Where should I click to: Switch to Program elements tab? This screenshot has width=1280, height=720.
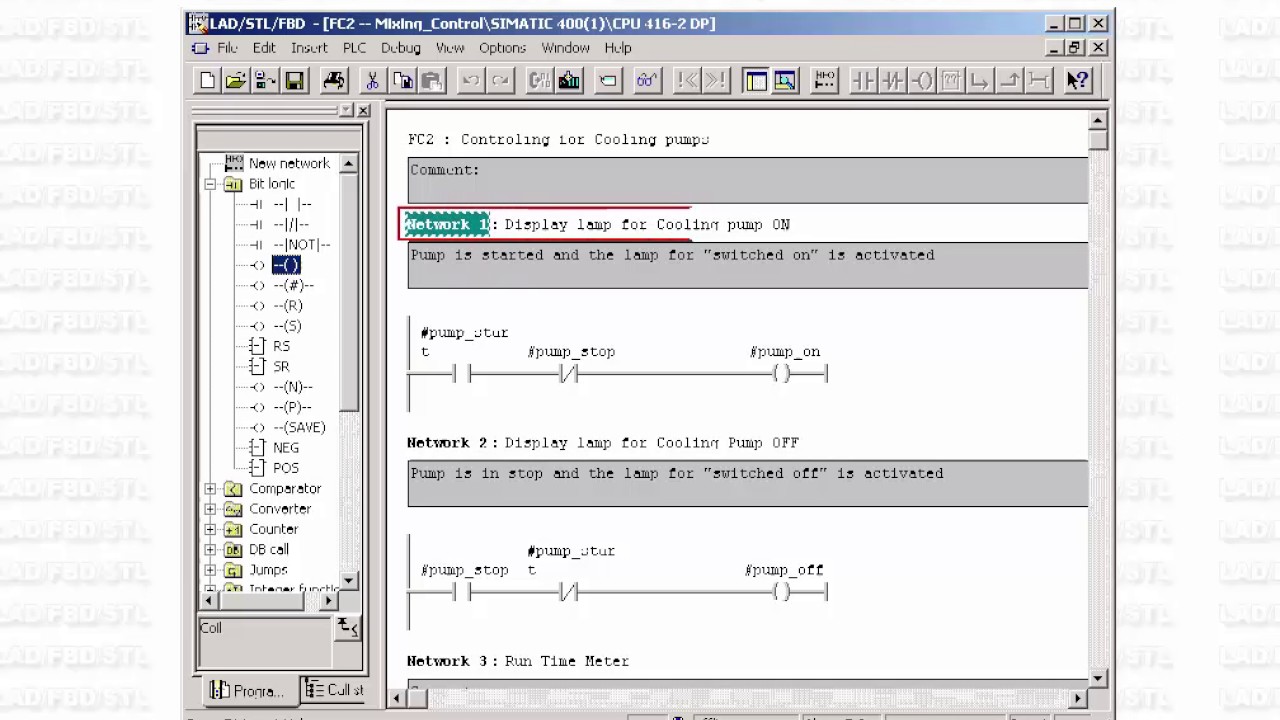(246, 690)
